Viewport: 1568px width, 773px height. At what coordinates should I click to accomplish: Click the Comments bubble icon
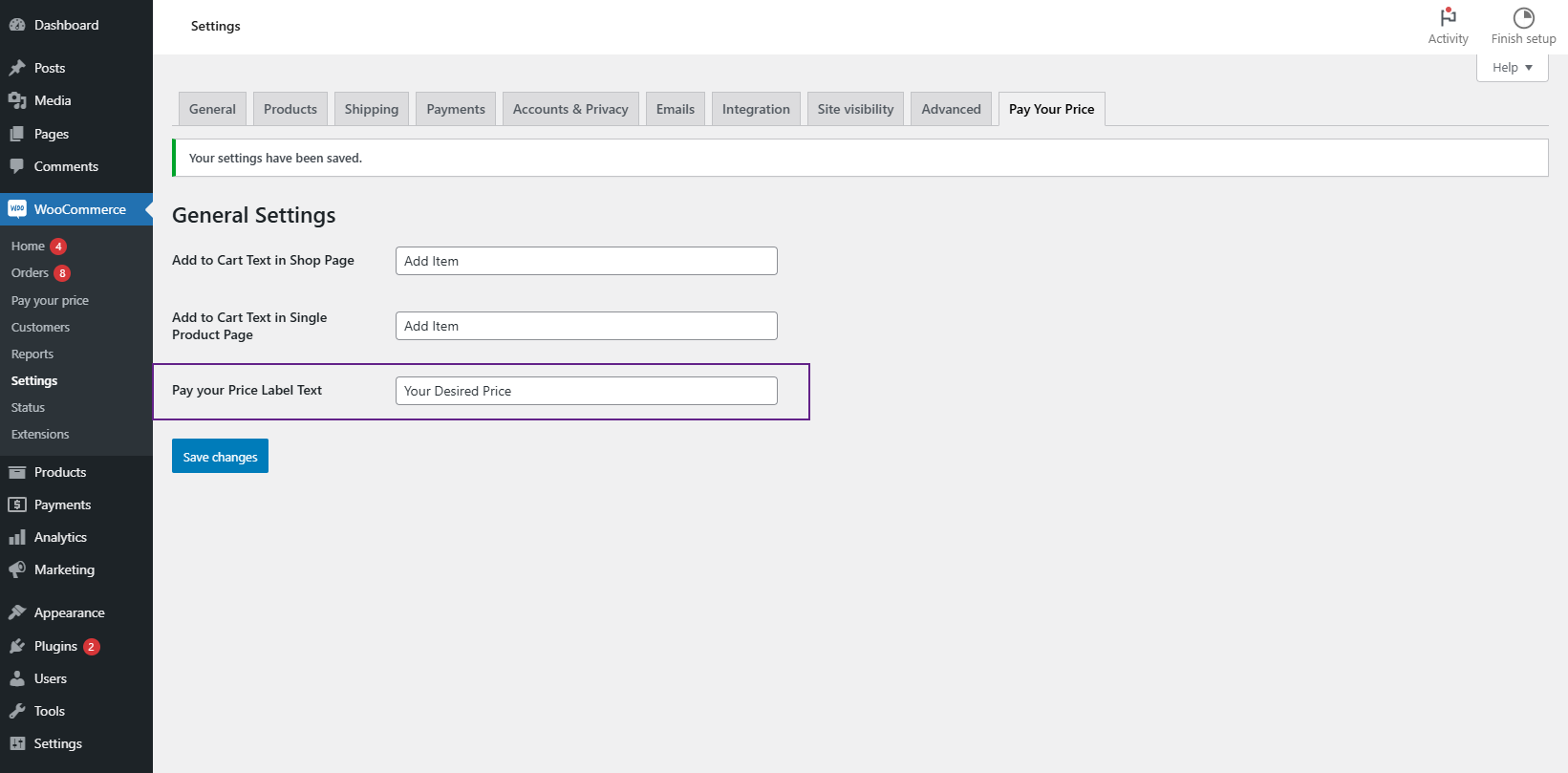17,166
